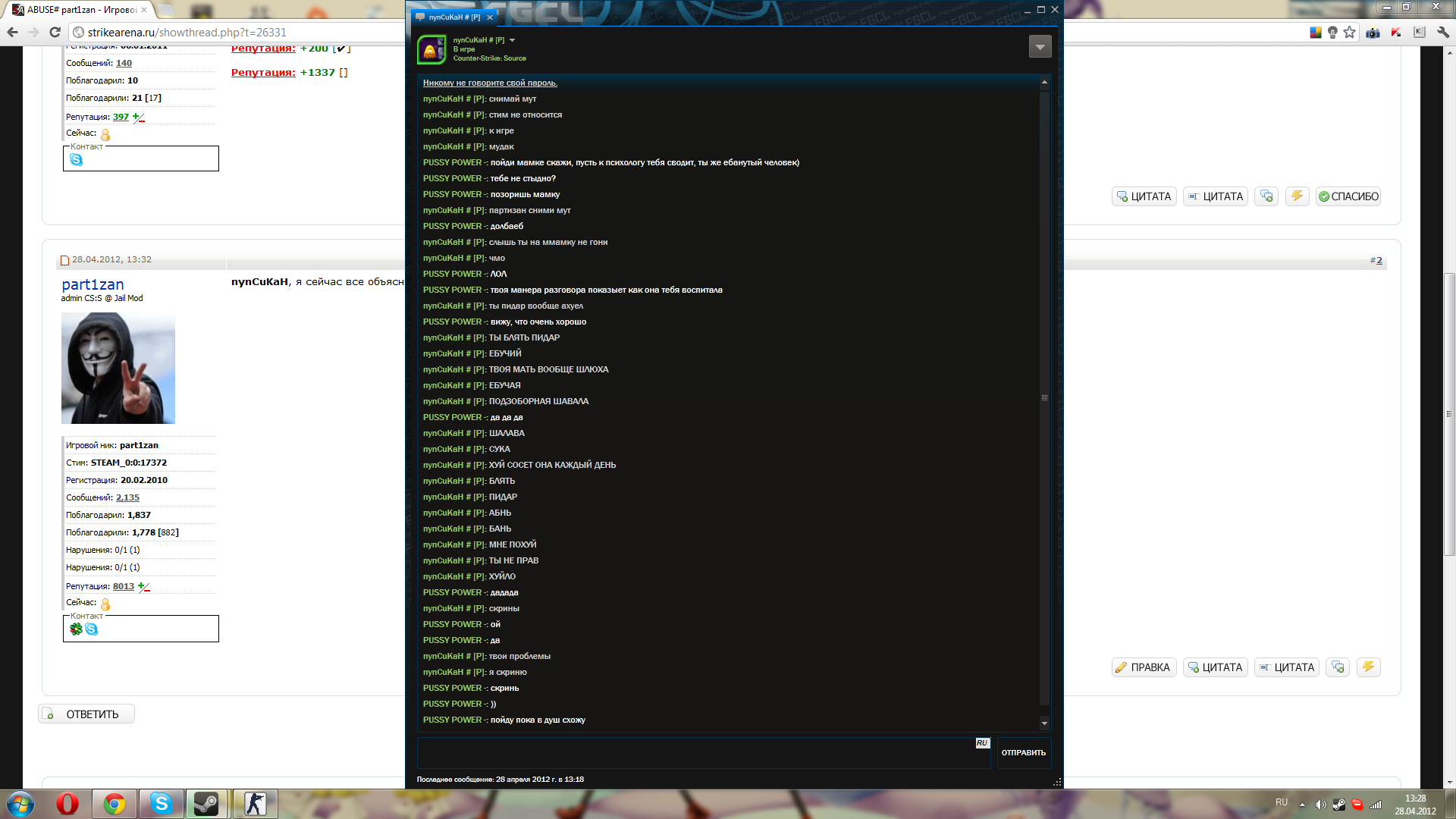Click the Steam chat user avatar
The width and height of the screenshot is (1456, 819).
click(431, 50)
